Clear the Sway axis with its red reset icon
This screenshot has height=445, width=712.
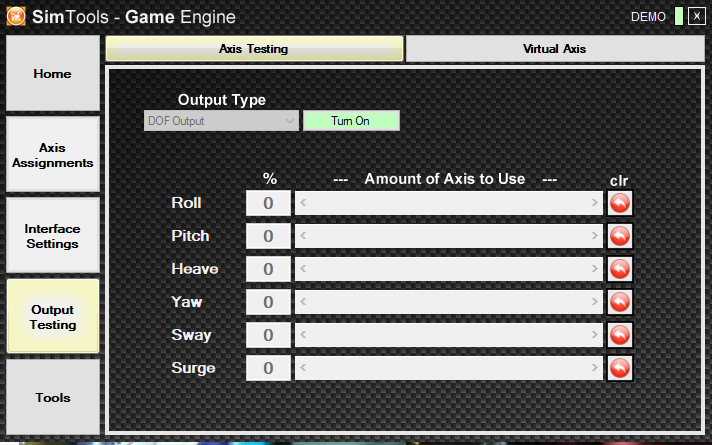pyautogui.click(x=620, y=335)
